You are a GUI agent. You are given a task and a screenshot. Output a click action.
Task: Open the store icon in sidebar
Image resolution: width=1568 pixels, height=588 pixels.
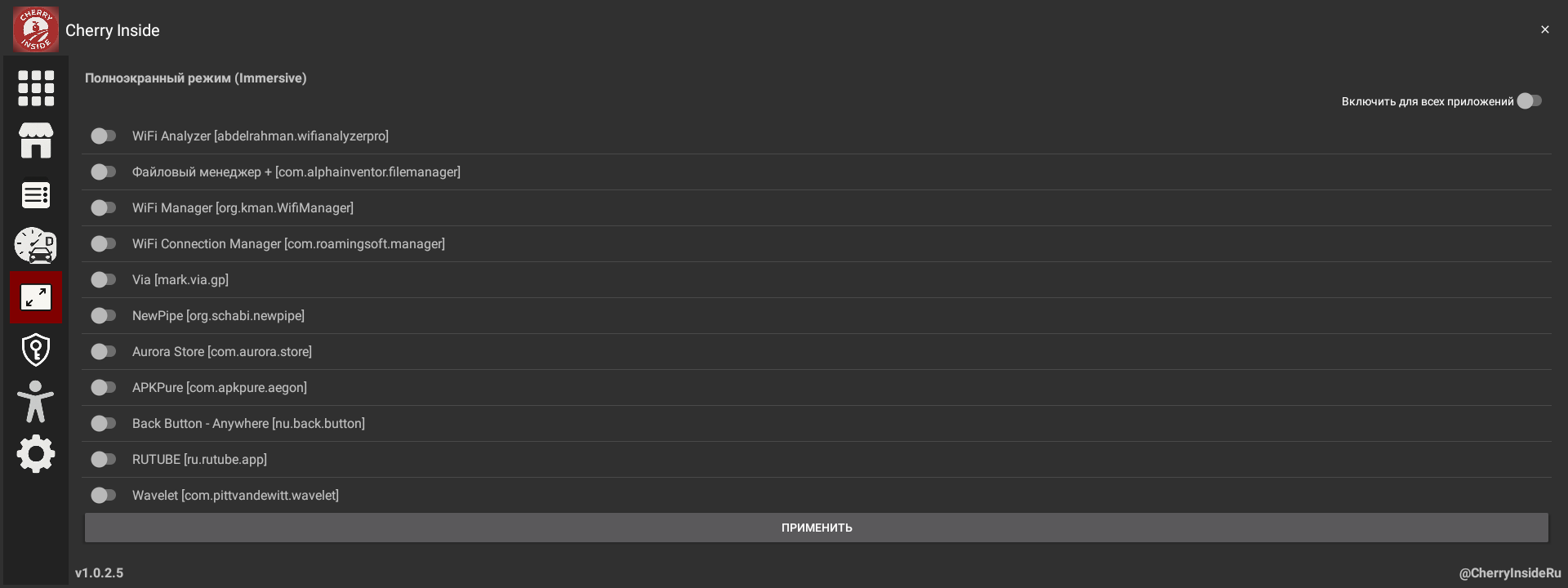(36, 141)
